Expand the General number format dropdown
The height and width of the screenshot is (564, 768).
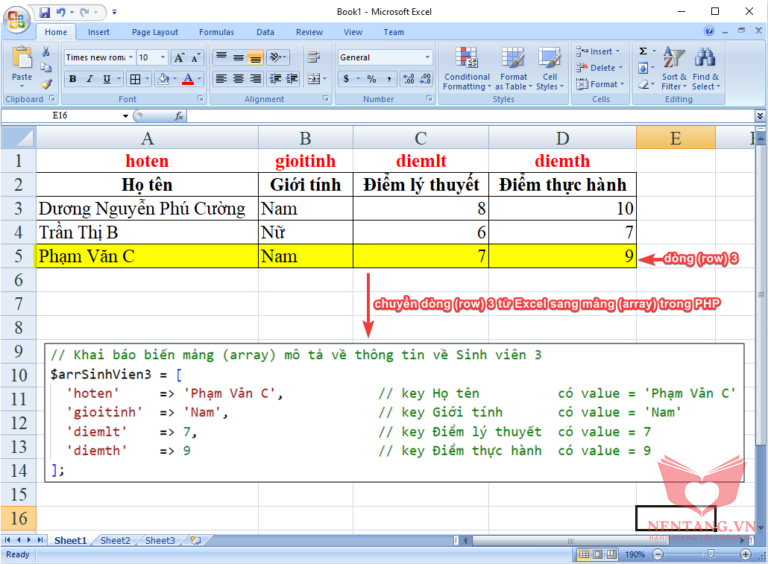[x=428, y=58]
